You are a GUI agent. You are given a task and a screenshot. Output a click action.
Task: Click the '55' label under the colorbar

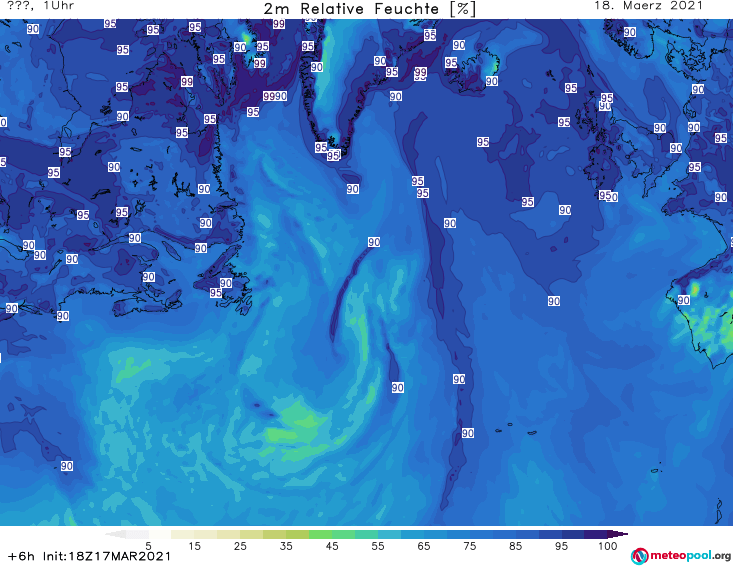[377, 545]
